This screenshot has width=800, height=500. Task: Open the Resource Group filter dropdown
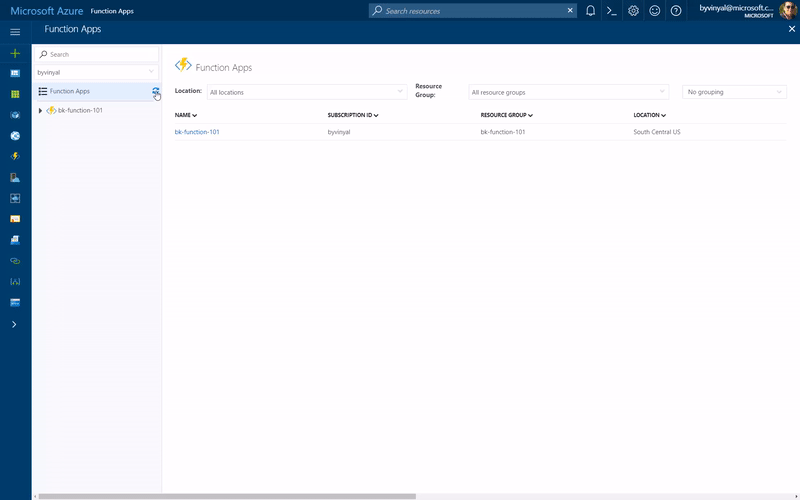click(568, 92)
